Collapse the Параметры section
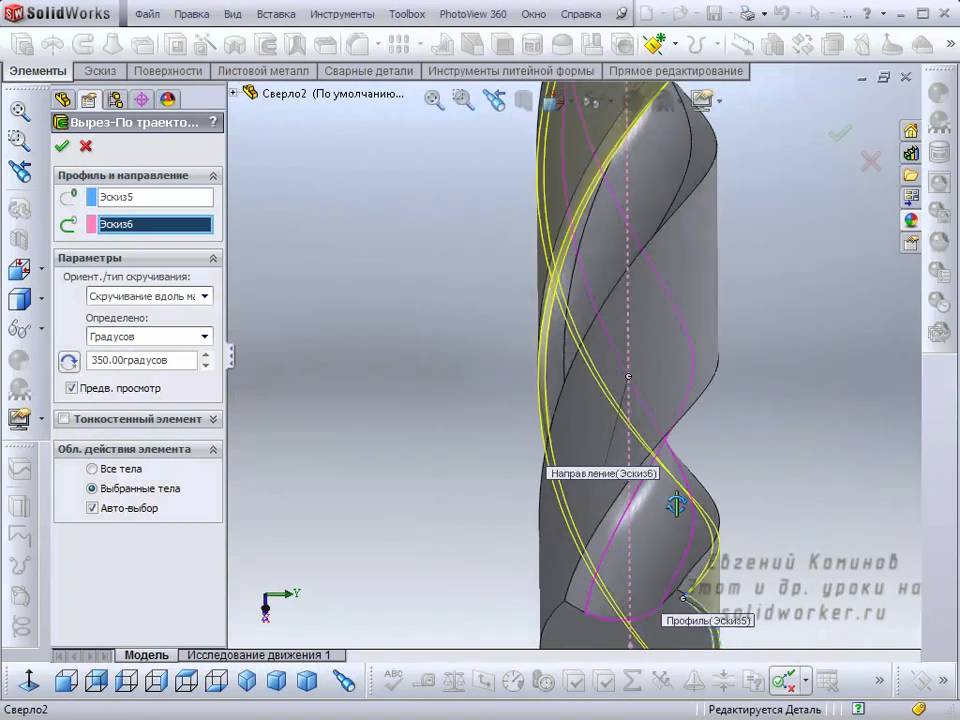 pyautogui.click(x=213, y=258)
